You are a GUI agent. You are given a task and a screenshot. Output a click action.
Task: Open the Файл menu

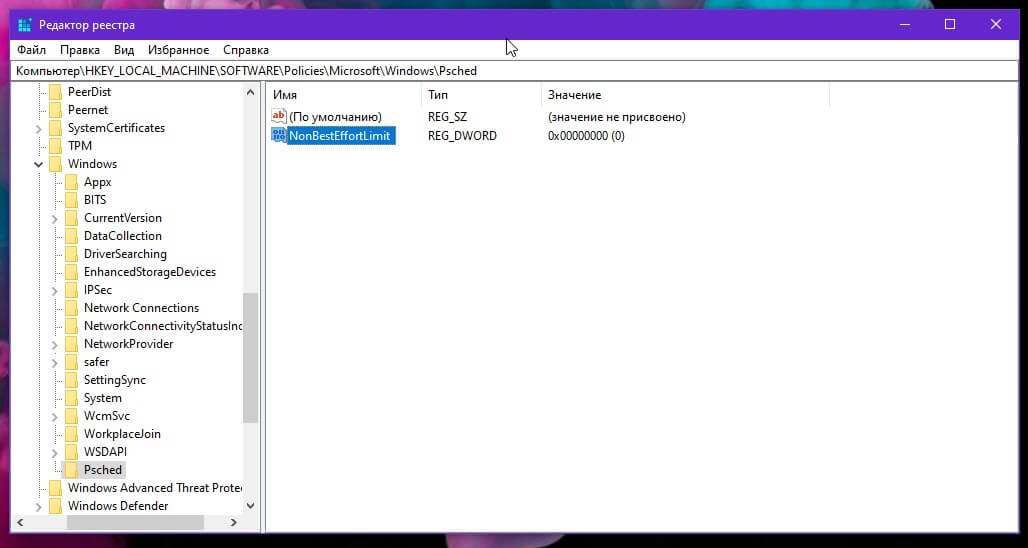pyautogui.click(x=31, y=50)
